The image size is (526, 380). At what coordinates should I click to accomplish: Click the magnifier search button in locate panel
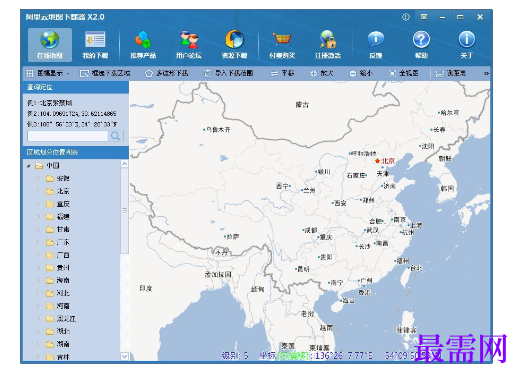point(115,136)
